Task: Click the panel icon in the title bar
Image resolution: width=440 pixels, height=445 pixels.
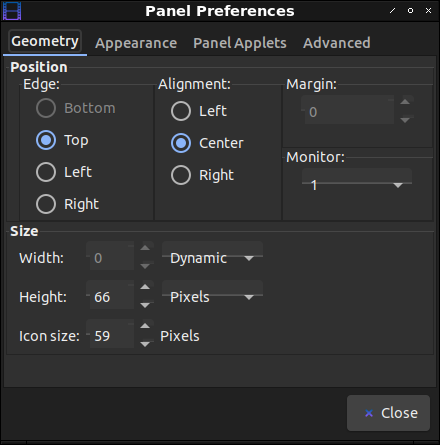Action: (12, 11)
